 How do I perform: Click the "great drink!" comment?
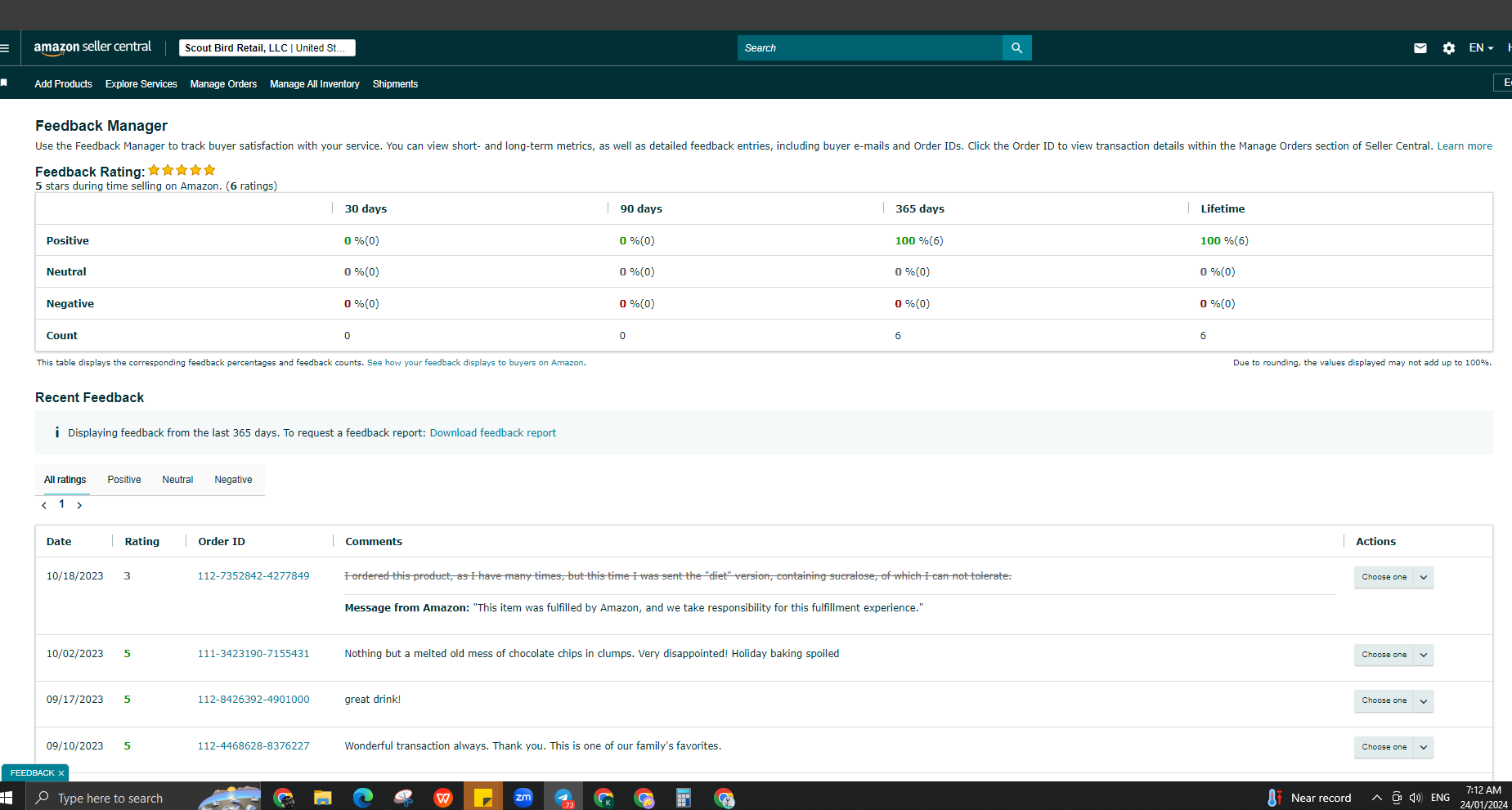(x=373, y=700)
